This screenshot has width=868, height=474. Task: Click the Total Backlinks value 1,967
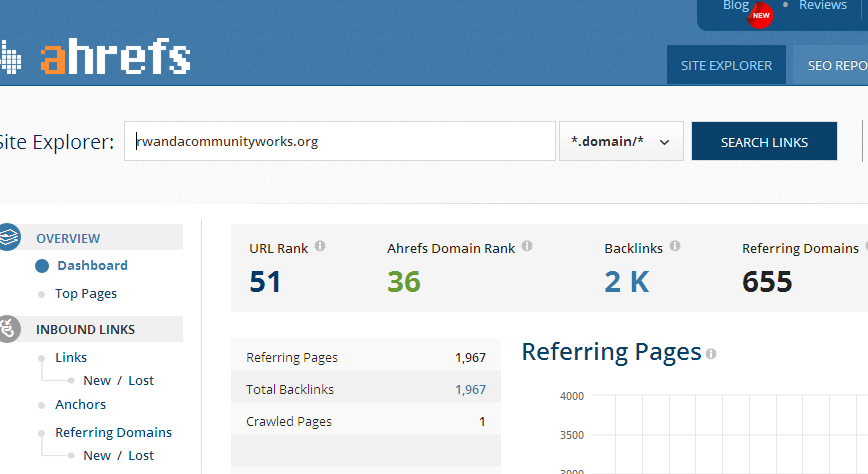[471, 390]
